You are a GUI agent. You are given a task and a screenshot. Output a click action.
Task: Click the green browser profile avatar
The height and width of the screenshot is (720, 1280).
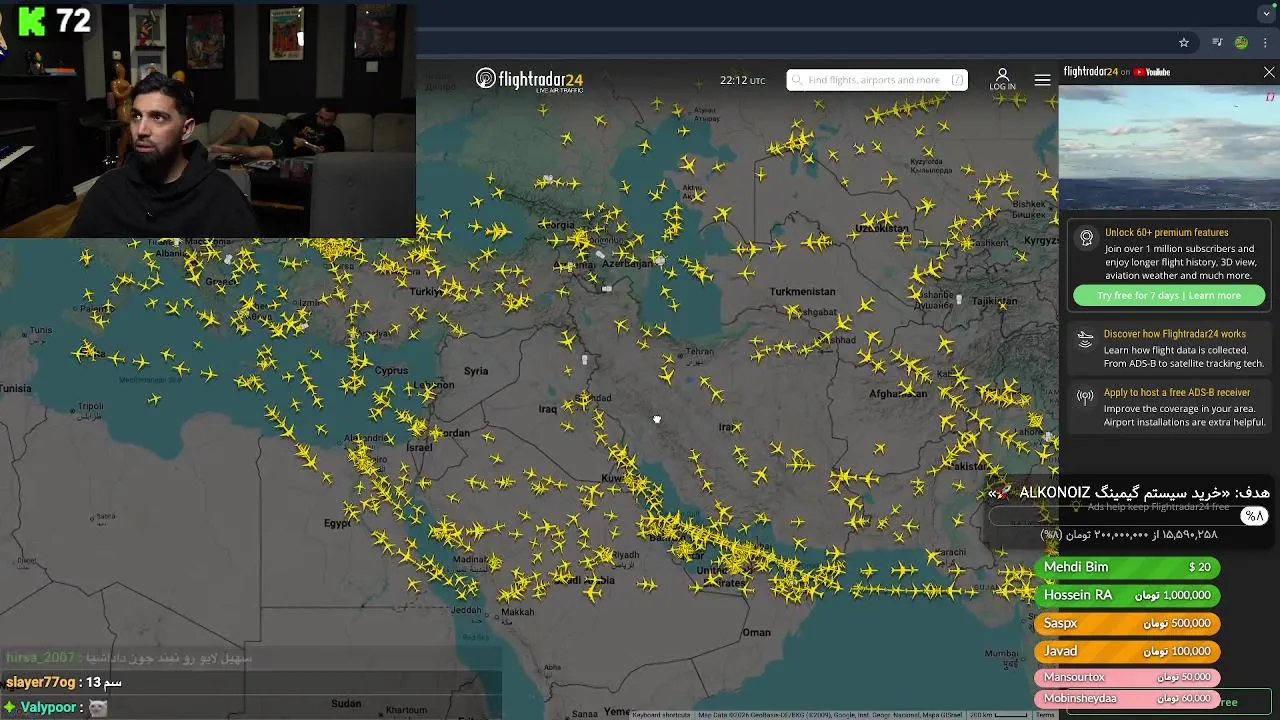coord(1241,43)
